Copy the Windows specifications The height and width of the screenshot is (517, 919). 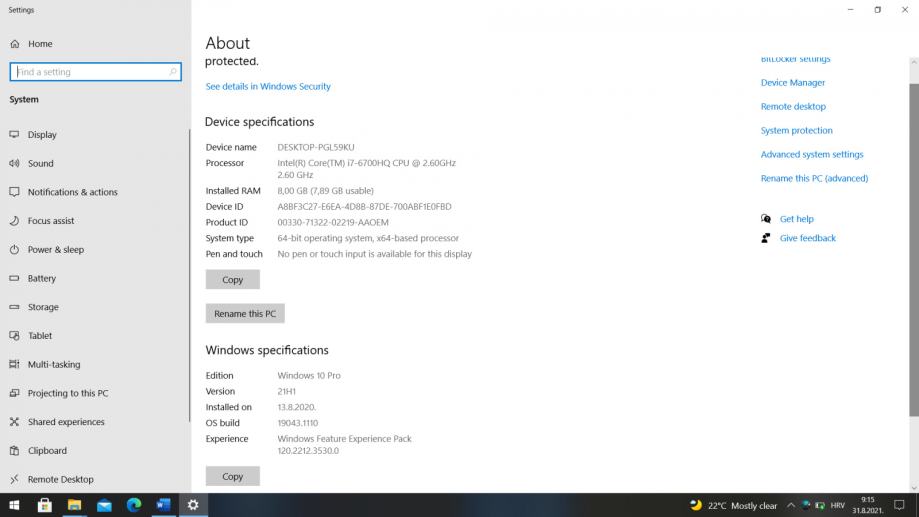point(233,477)
